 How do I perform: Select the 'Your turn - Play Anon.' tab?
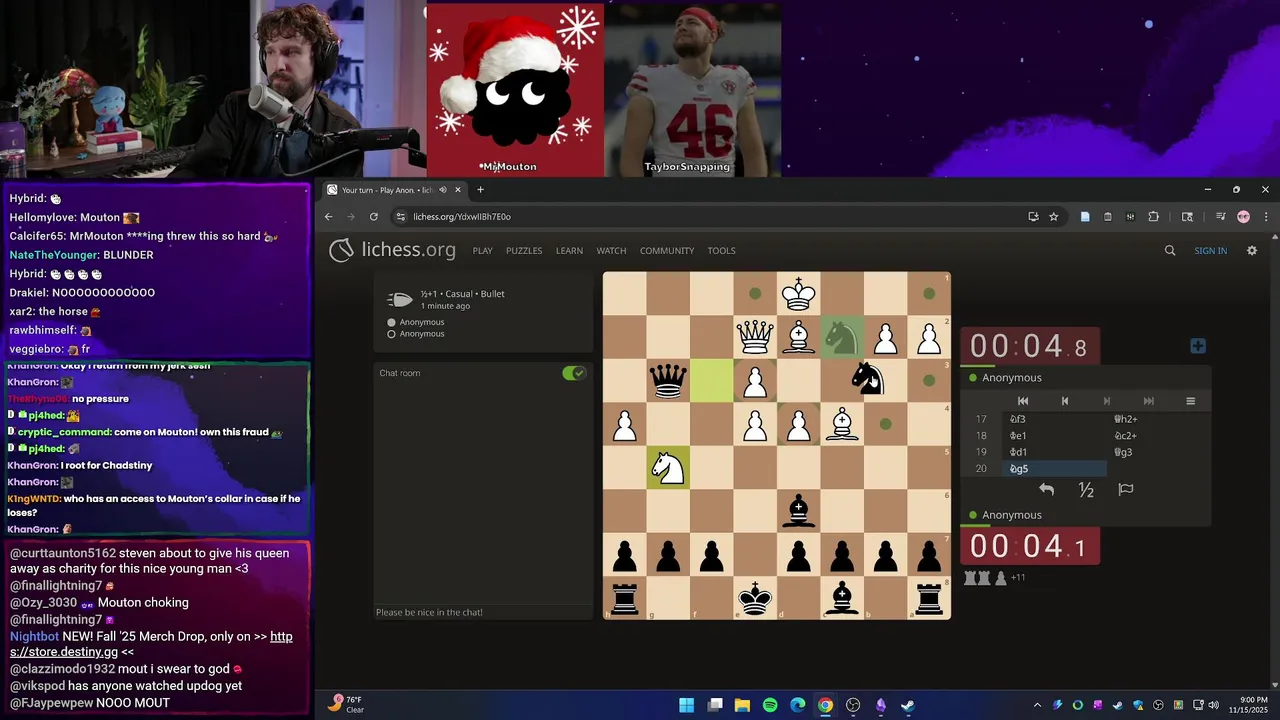(x=395, y=190)
